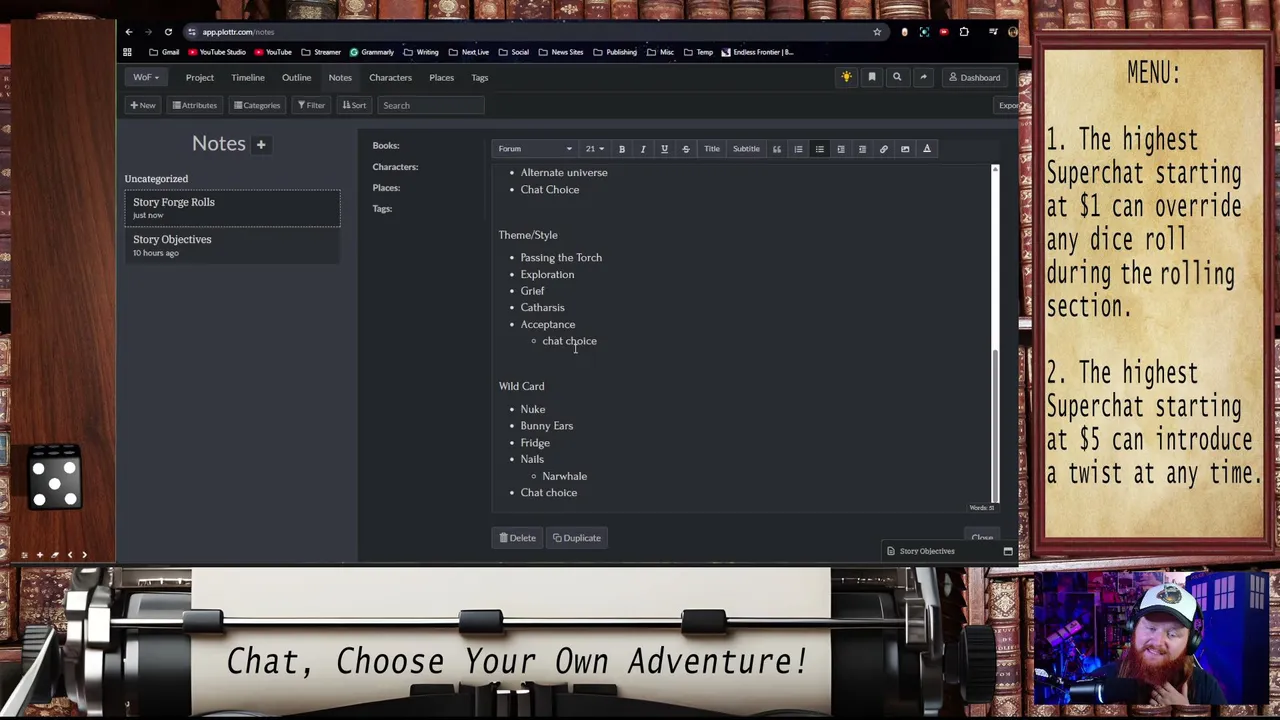Open the browser extensions puzzle icon

(964, 32)
